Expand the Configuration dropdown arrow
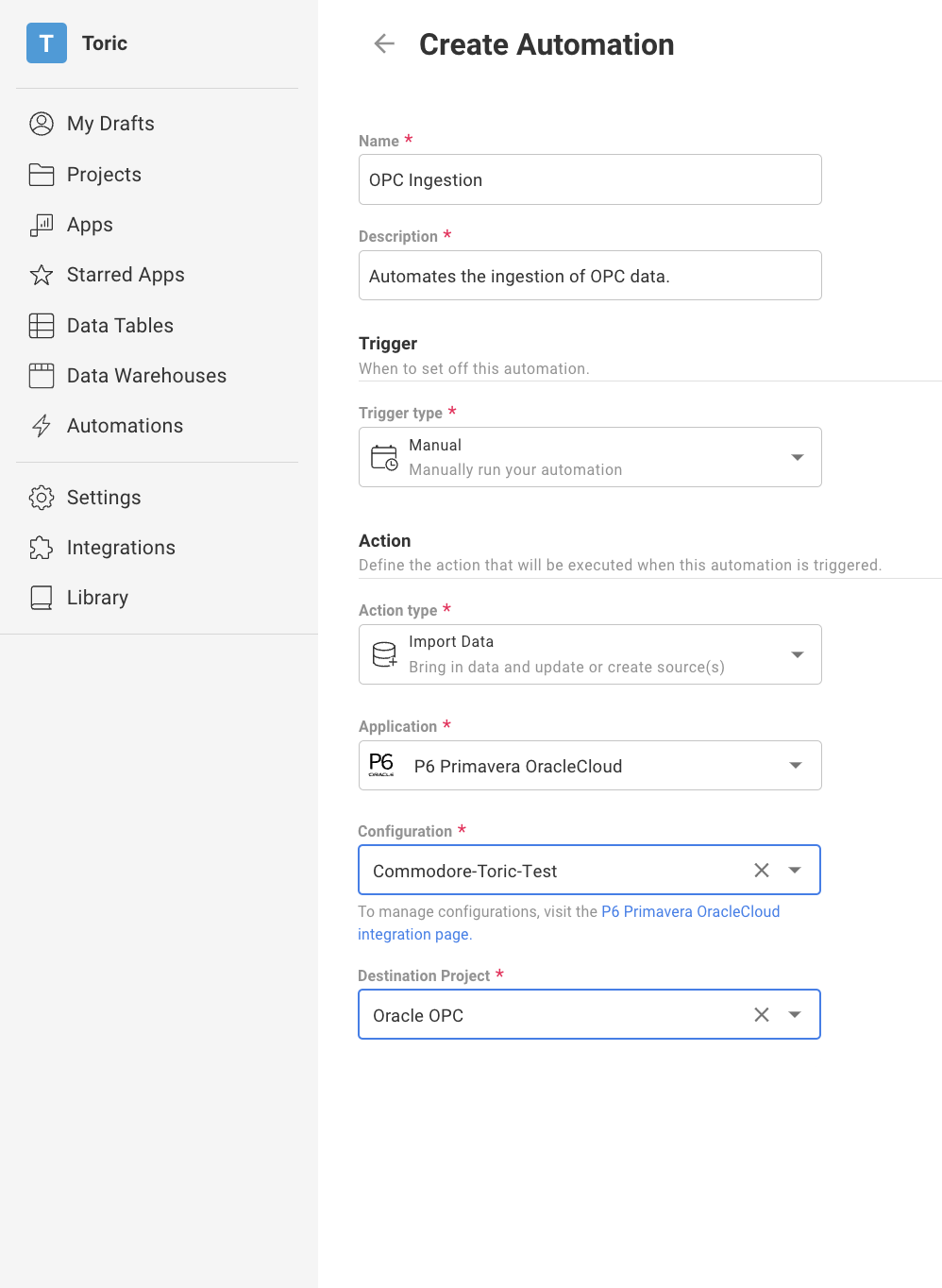 coord(795,871)
